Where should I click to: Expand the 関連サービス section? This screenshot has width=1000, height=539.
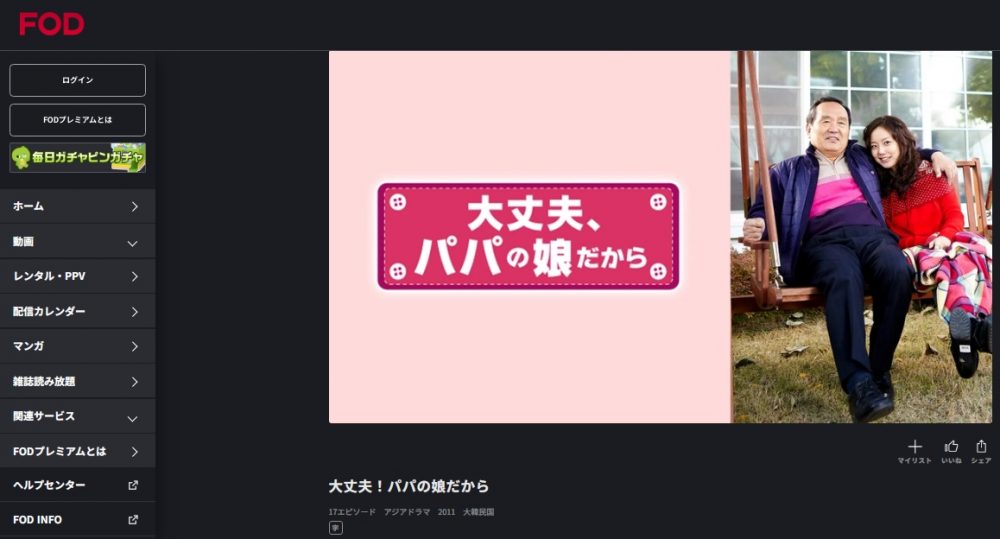coord(78,417)
